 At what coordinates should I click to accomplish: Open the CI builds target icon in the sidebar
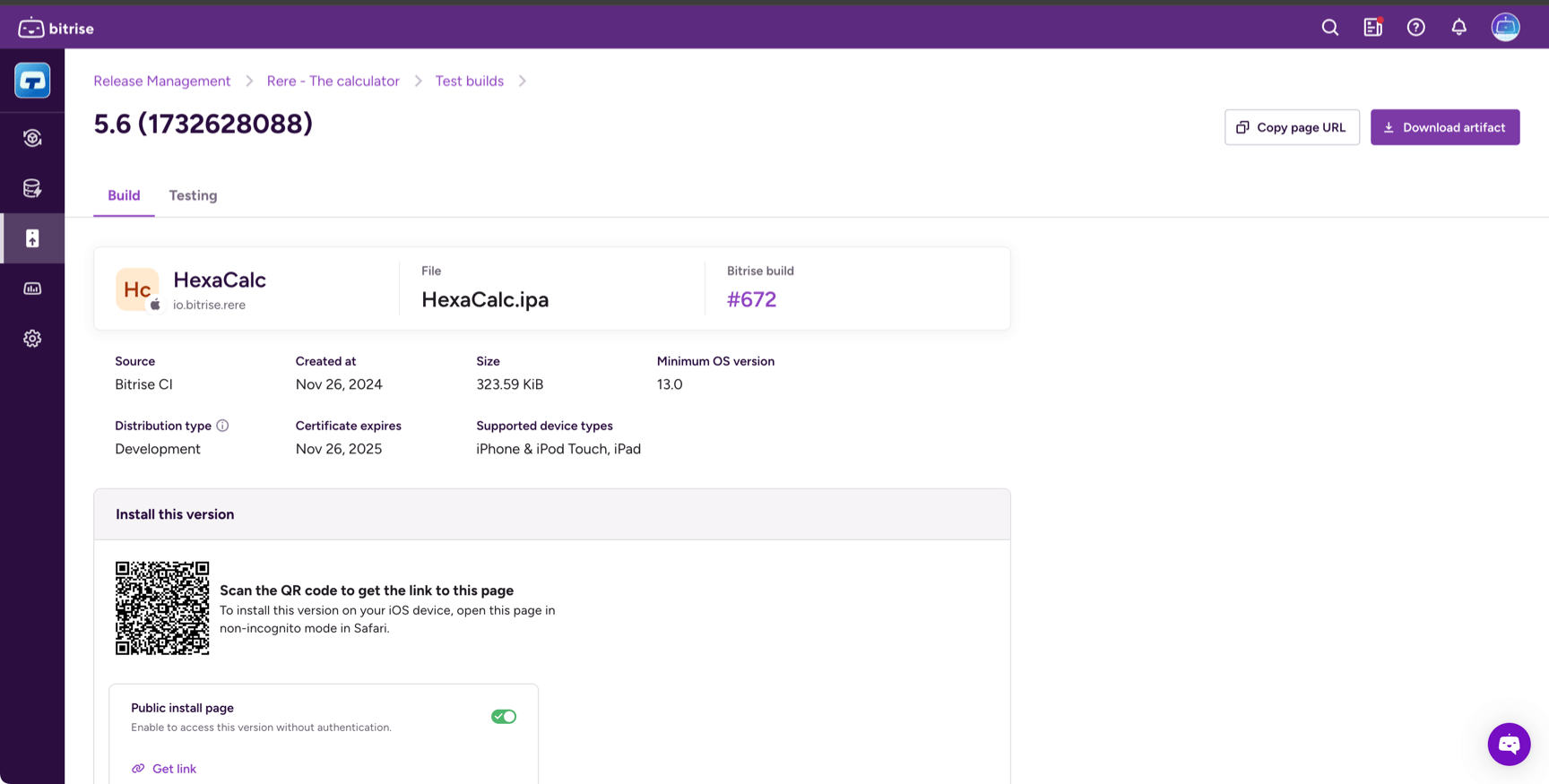pyautogui.click(x=32, y=138)
